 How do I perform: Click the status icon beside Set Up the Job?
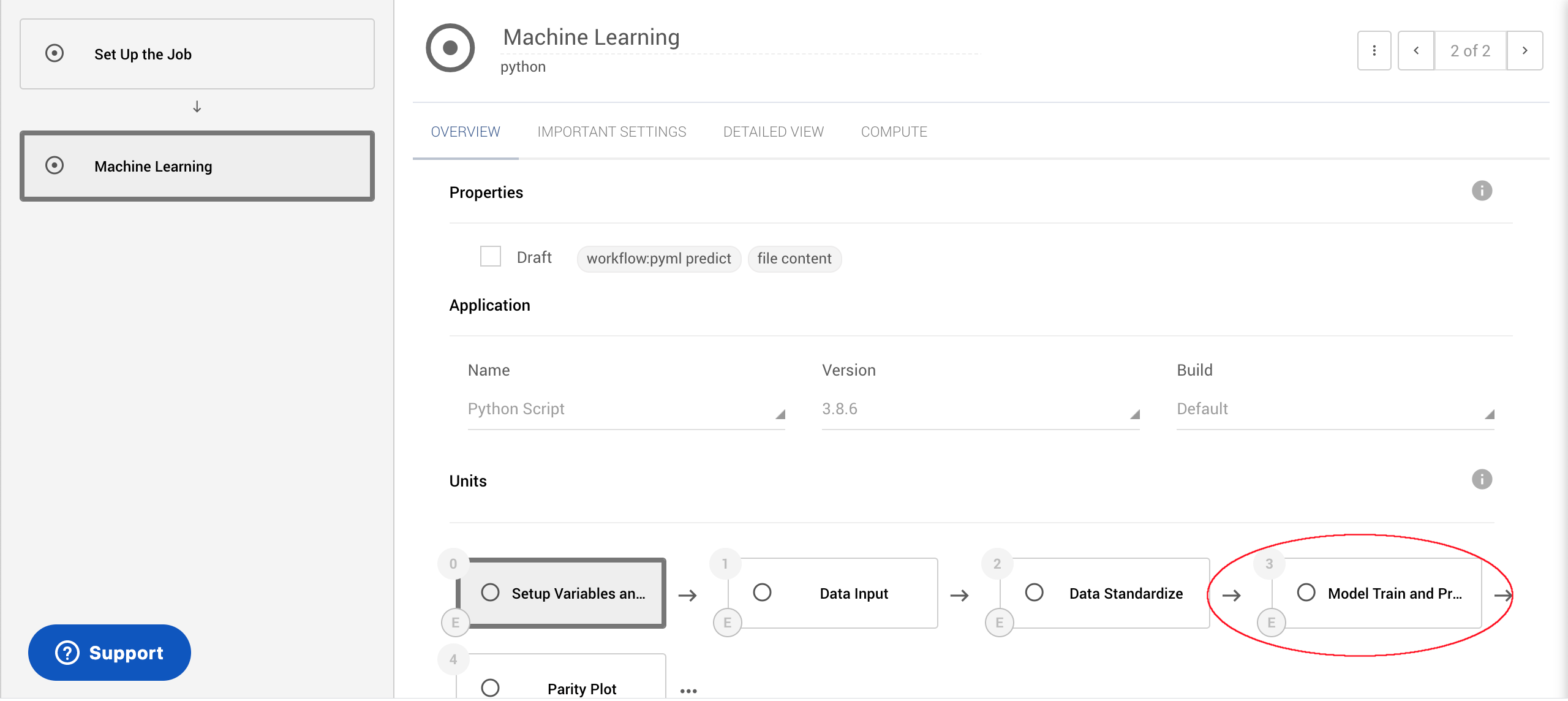pos(55,53)
